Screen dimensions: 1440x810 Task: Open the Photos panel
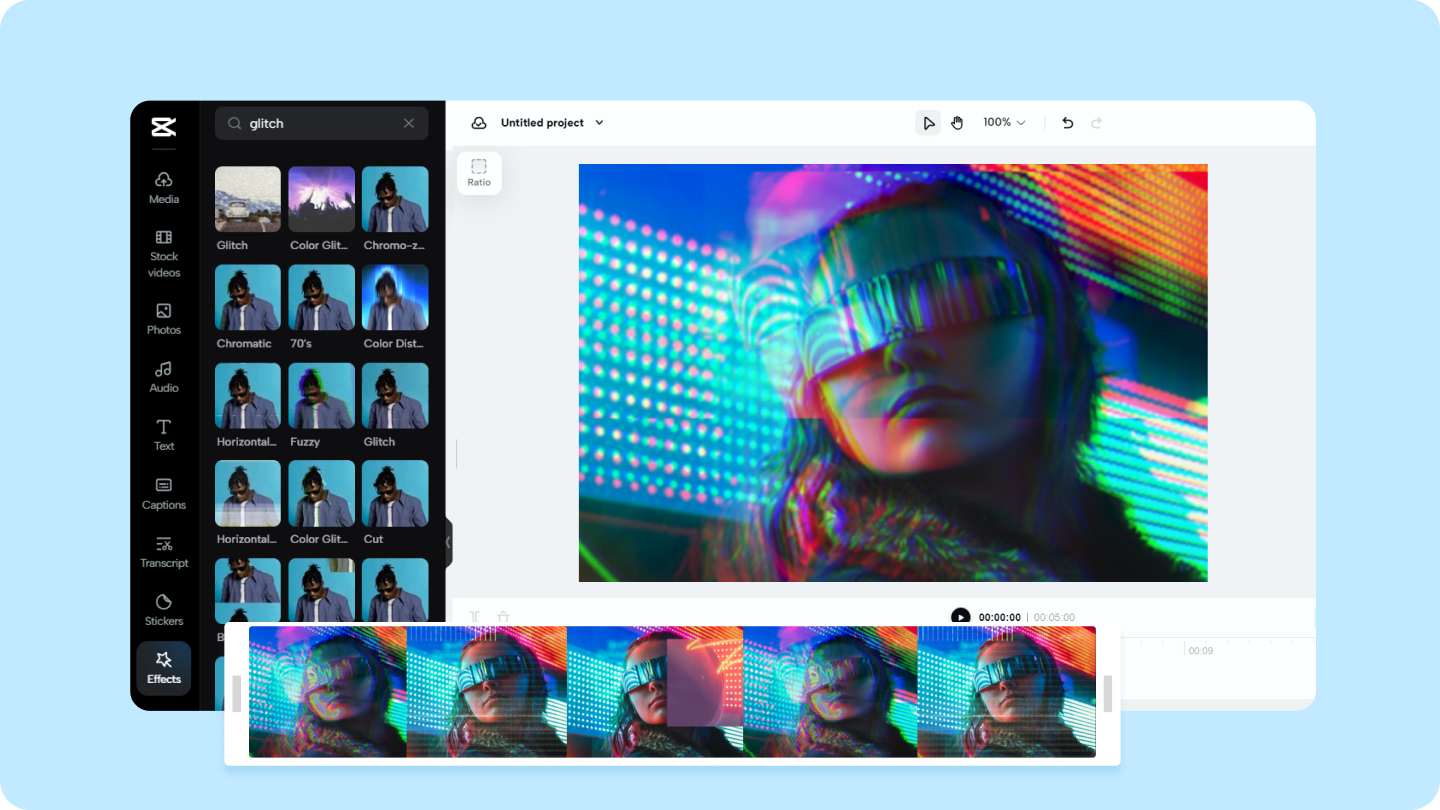click(x=163, y=320)
